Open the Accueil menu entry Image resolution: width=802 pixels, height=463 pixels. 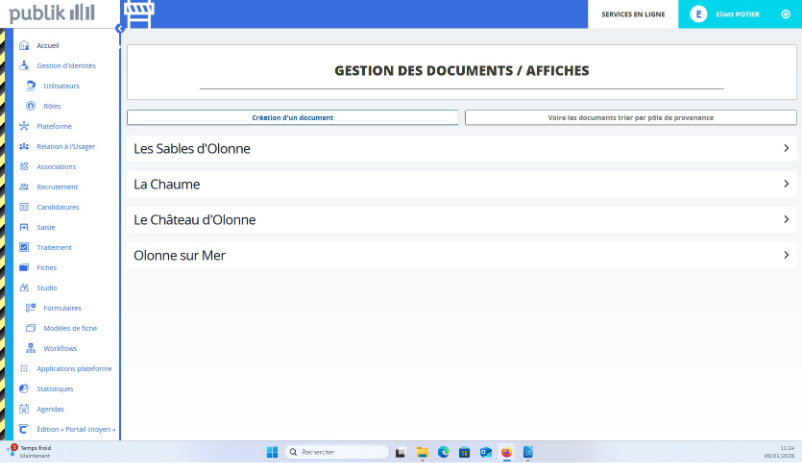pos(48,46)
